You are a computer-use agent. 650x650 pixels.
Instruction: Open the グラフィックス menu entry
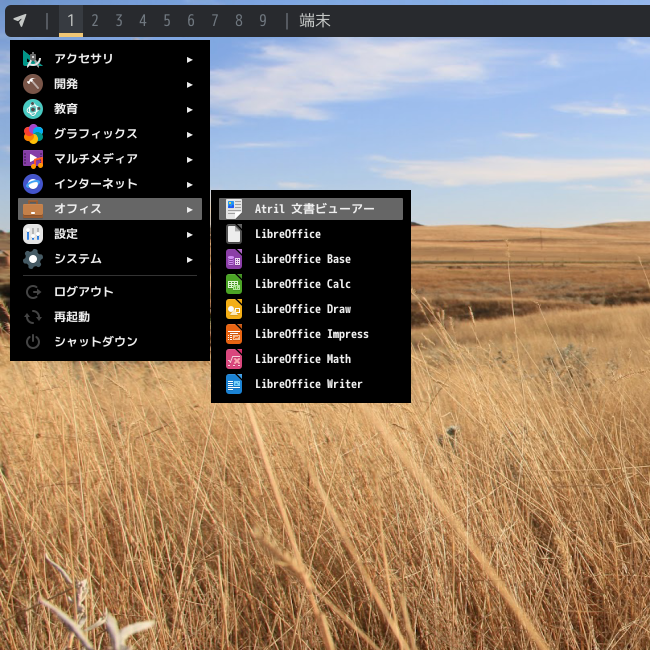[x=110, y=134]
